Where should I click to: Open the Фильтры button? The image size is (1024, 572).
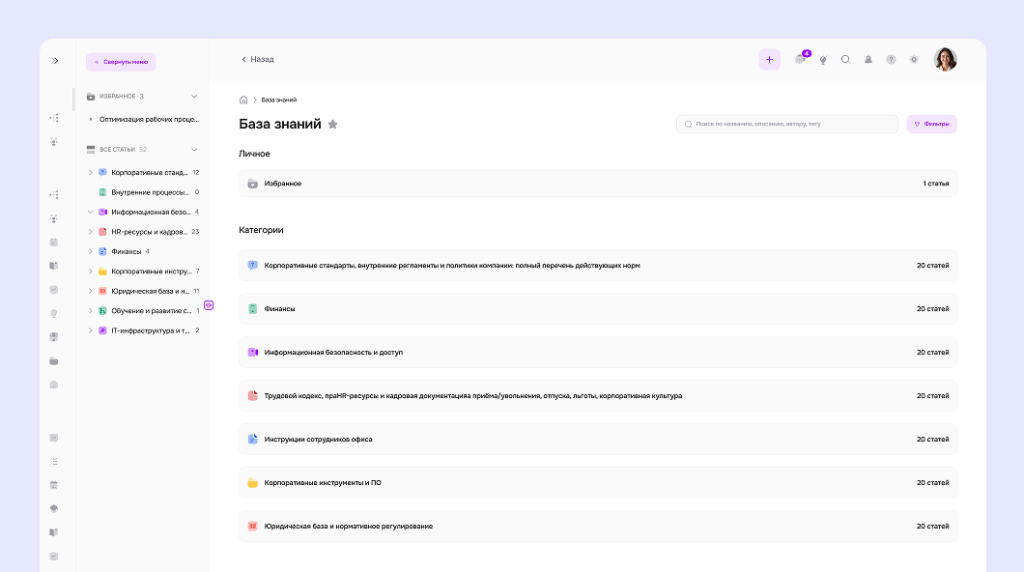(932, 124)
